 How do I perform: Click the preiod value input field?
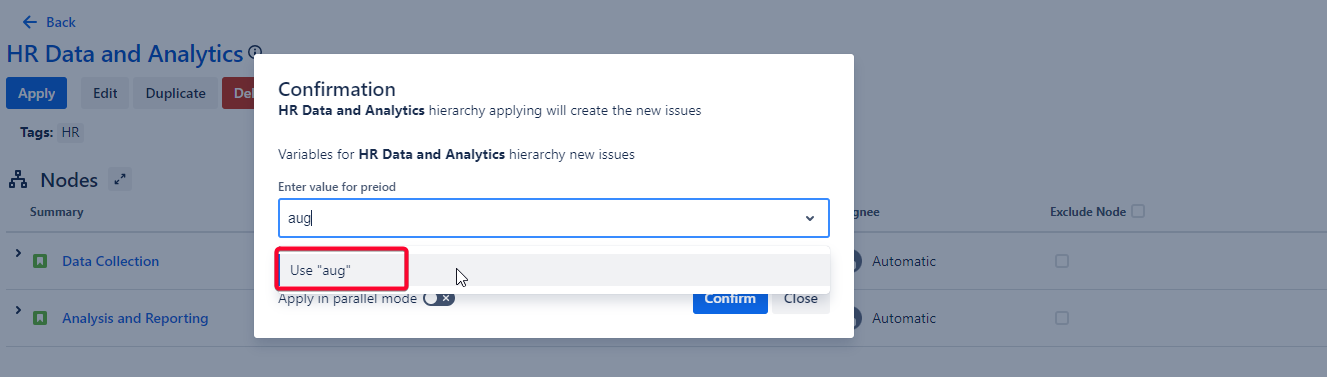553,218
